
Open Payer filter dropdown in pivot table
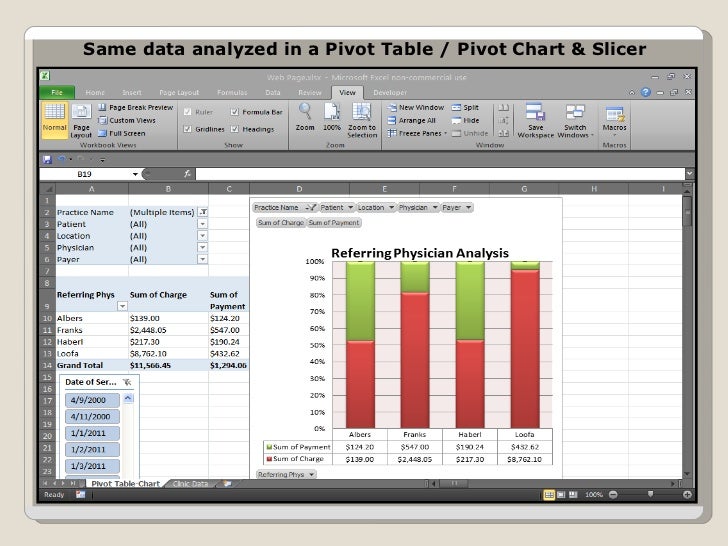point(202,260)
